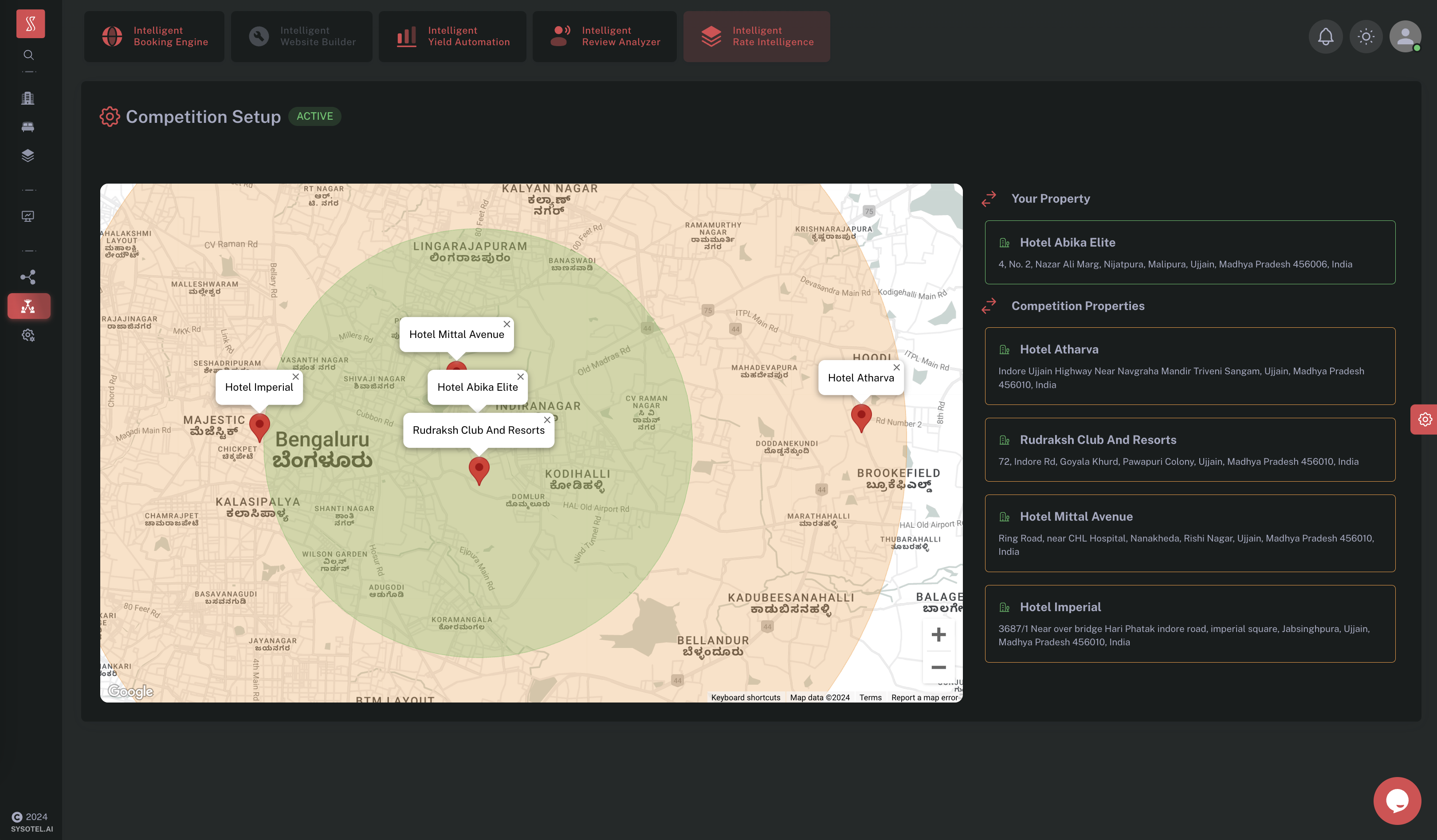Toggle light theme sun icon
The height and width of the screenshot is (840, 1437).
coord(1366,37)
